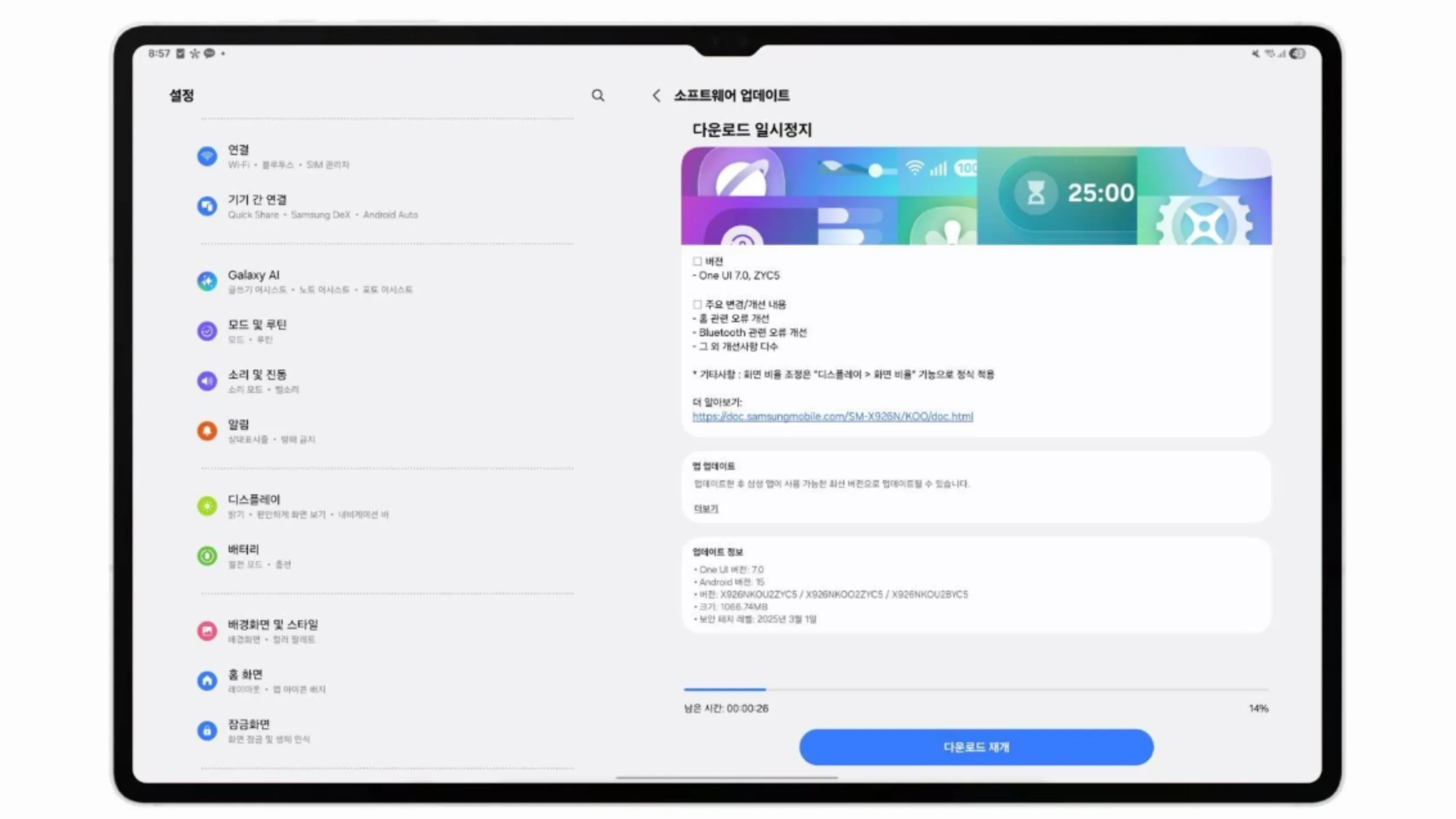
Task: Tap the 14% progress value
Action: coord(1258,708)
